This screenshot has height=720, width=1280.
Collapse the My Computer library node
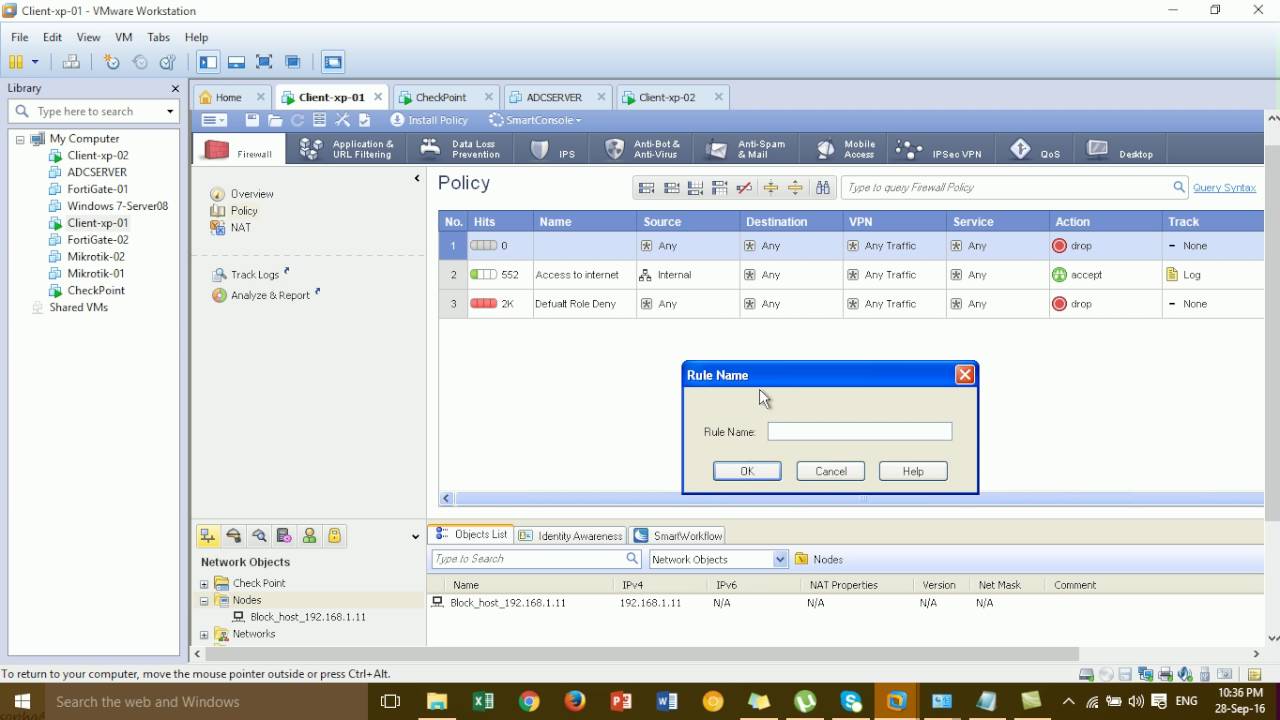tap(20, 139)
